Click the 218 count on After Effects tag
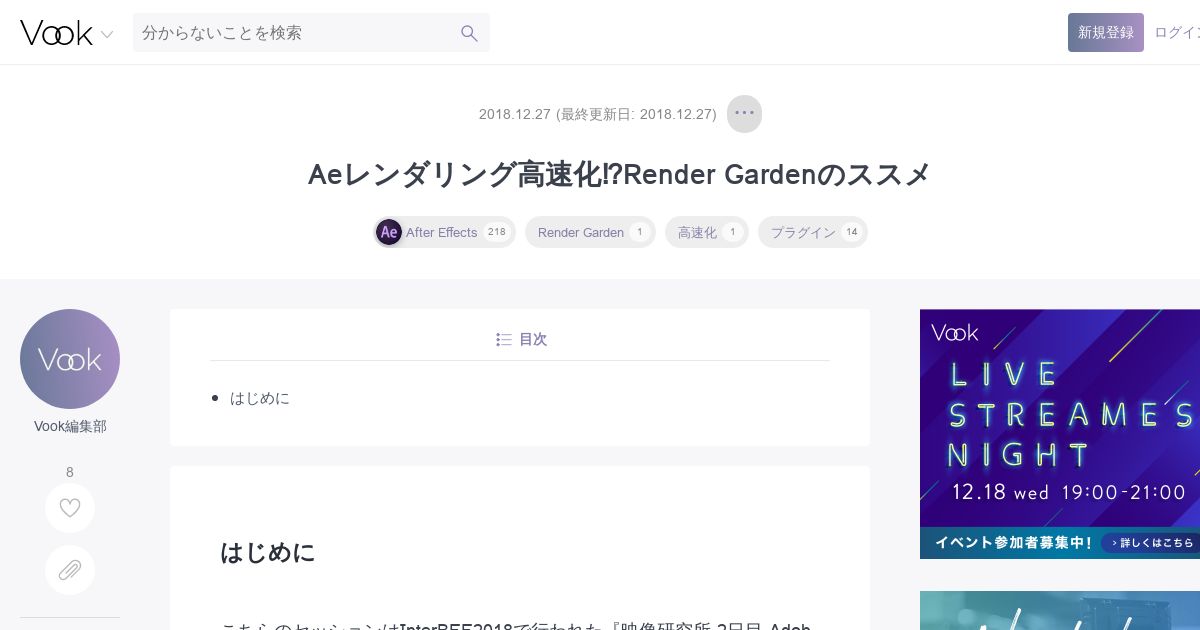Image resolution: width=1200 pixels, height=630 pixels. click(x=496, y=232)
